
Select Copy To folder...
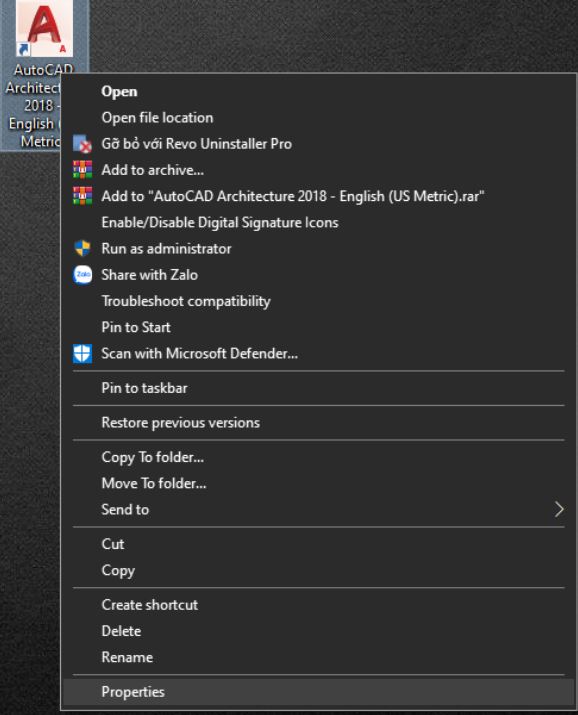click(x=318, y=457)
